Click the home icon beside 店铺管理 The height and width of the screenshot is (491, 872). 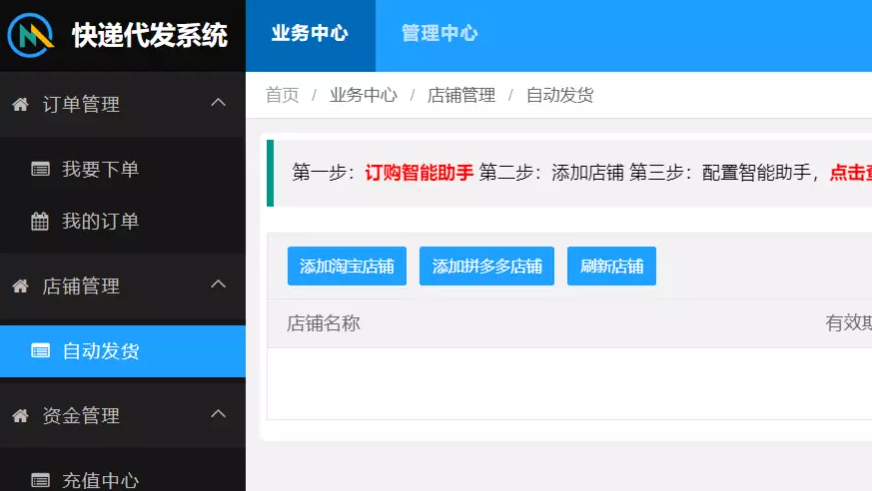coord(20,286)
